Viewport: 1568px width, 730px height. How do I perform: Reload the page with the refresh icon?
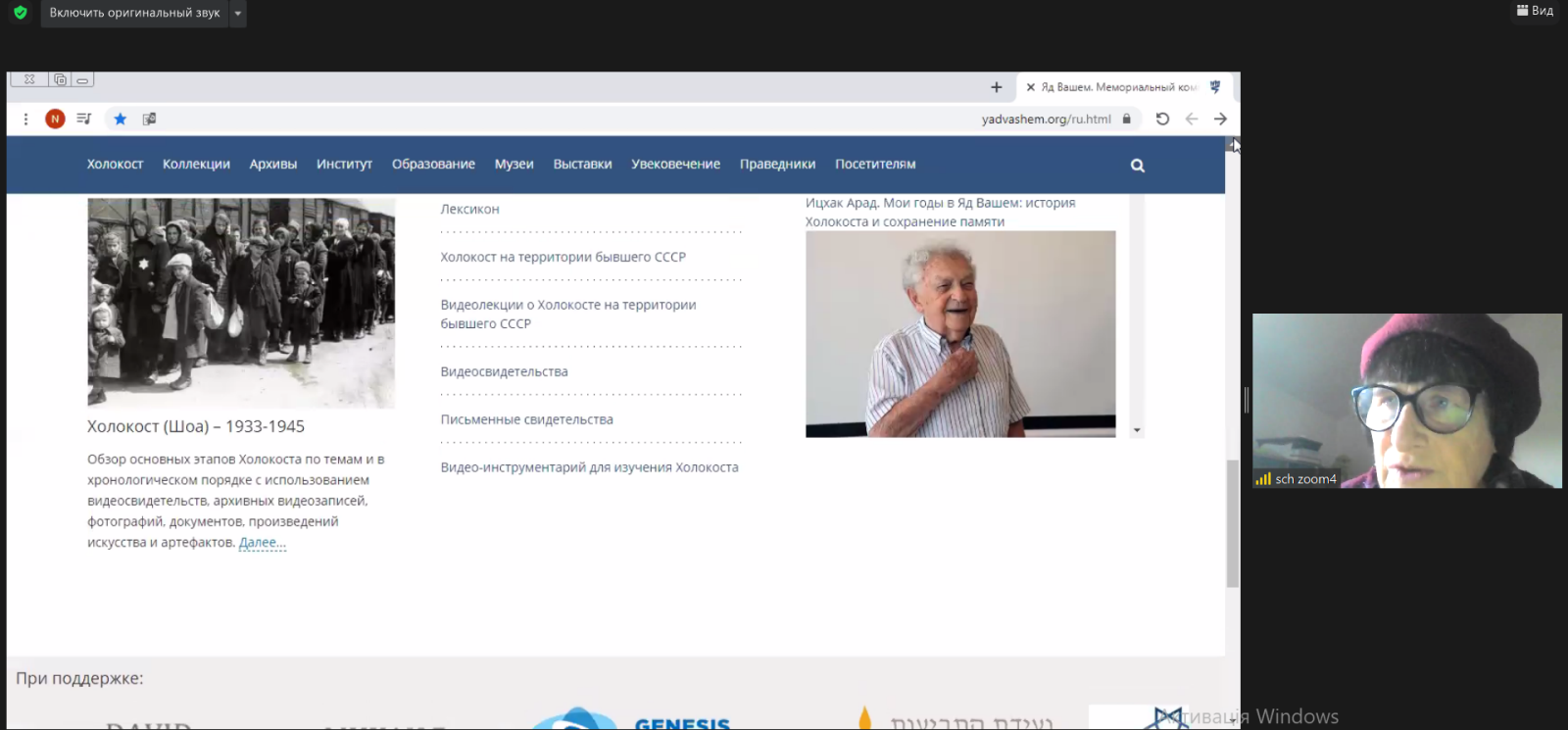click(x=1162, y=119)
